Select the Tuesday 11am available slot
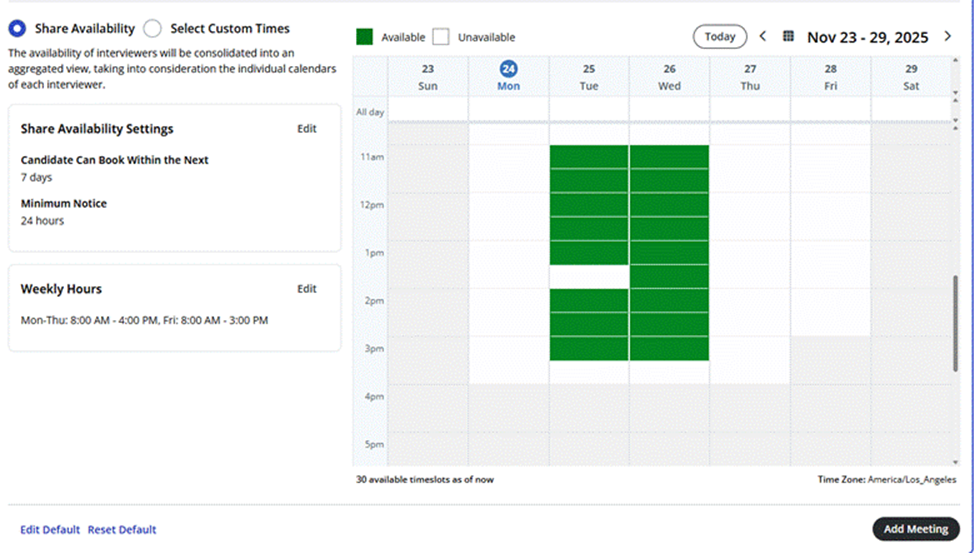 tap(589, 157)
